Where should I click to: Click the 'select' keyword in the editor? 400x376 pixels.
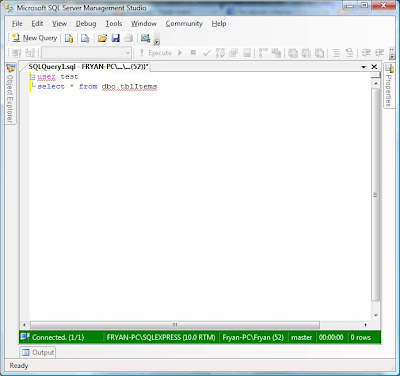pos(51,86)
